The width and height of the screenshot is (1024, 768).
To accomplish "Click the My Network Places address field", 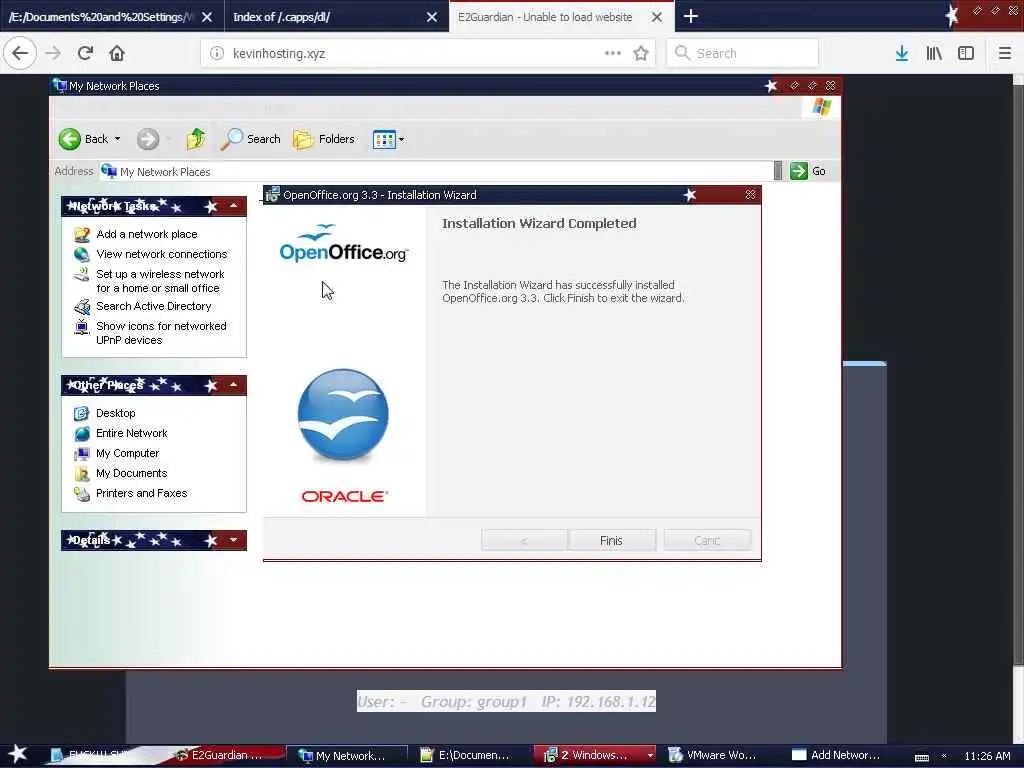I will [436, 172].
